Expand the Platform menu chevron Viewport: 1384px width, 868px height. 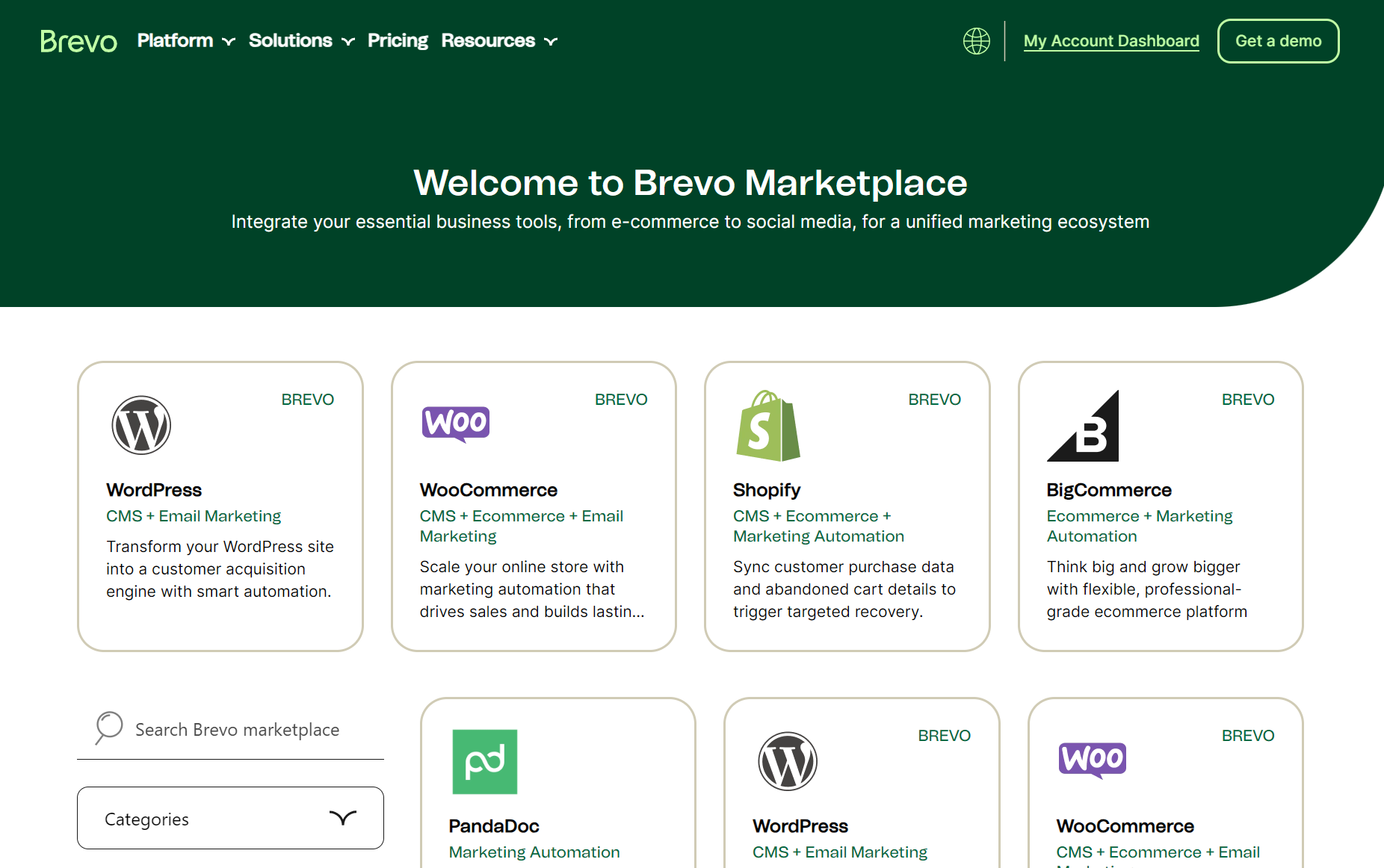(x=229, y=42)
